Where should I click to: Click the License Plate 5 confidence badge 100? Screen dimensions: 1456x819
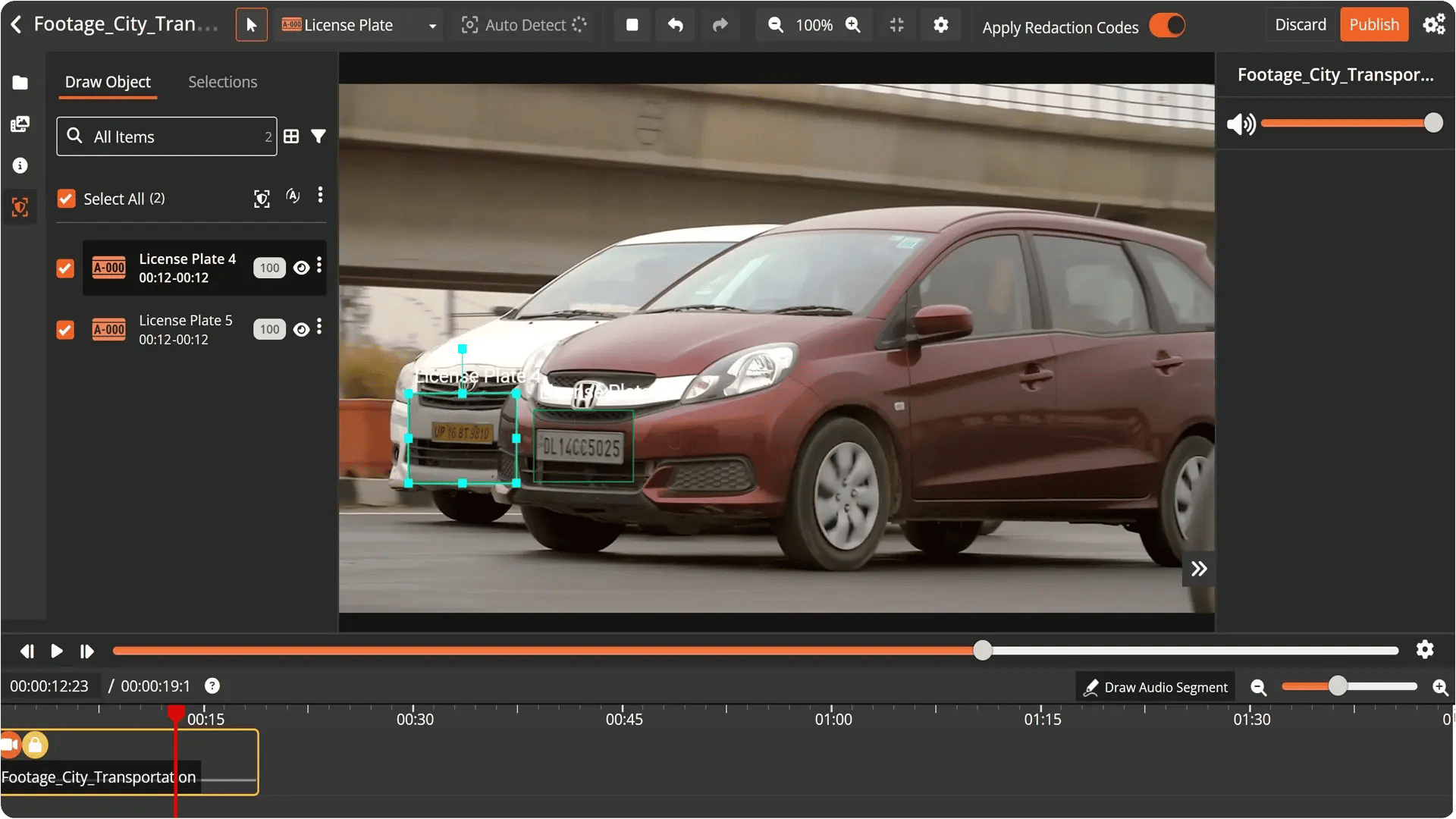pos(269,329)
